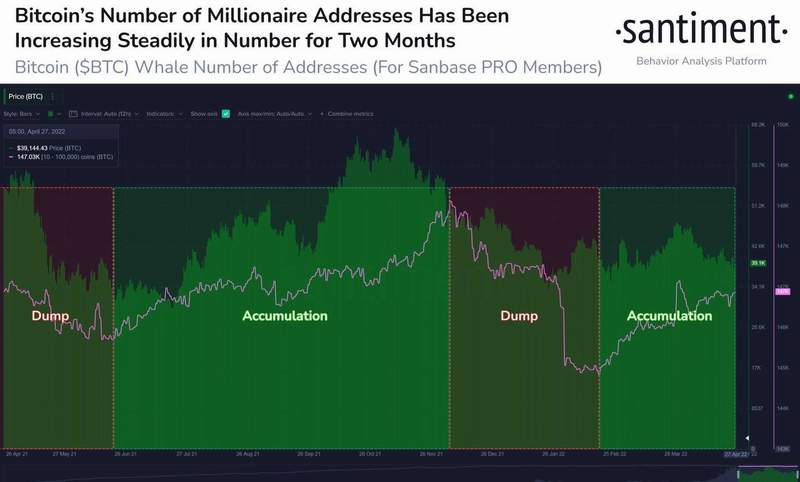Screen dimensions: 800x482
Task: Open the green color swatch picker
Action: tap(51, 114)
